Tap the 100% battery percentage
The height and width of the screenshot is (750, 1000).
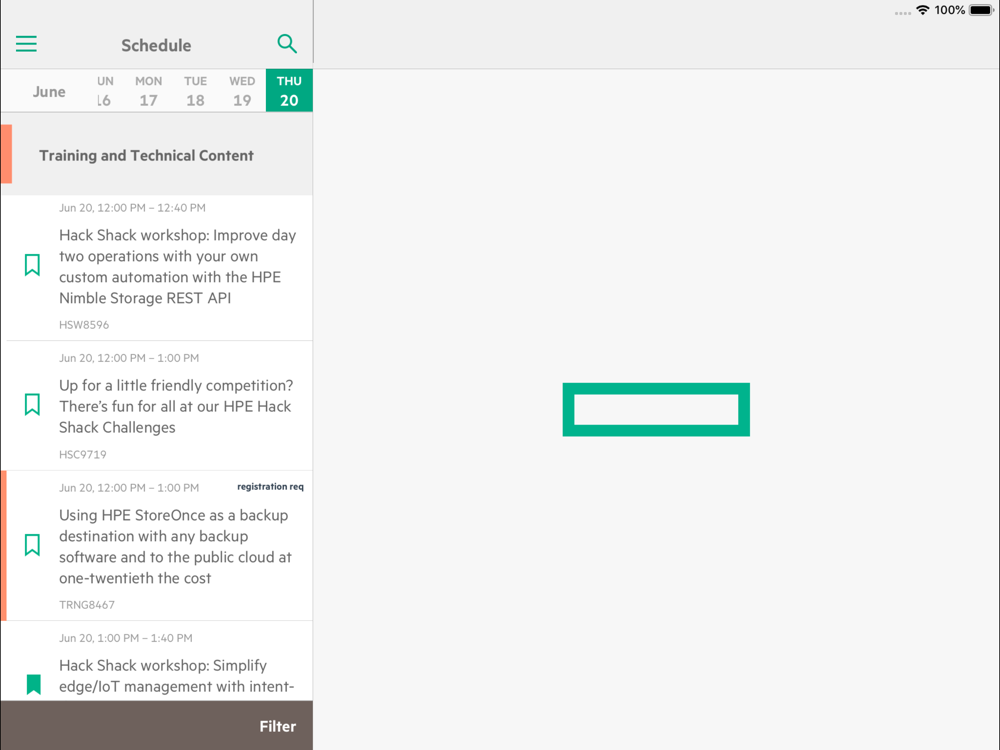(x=950, y=10)
